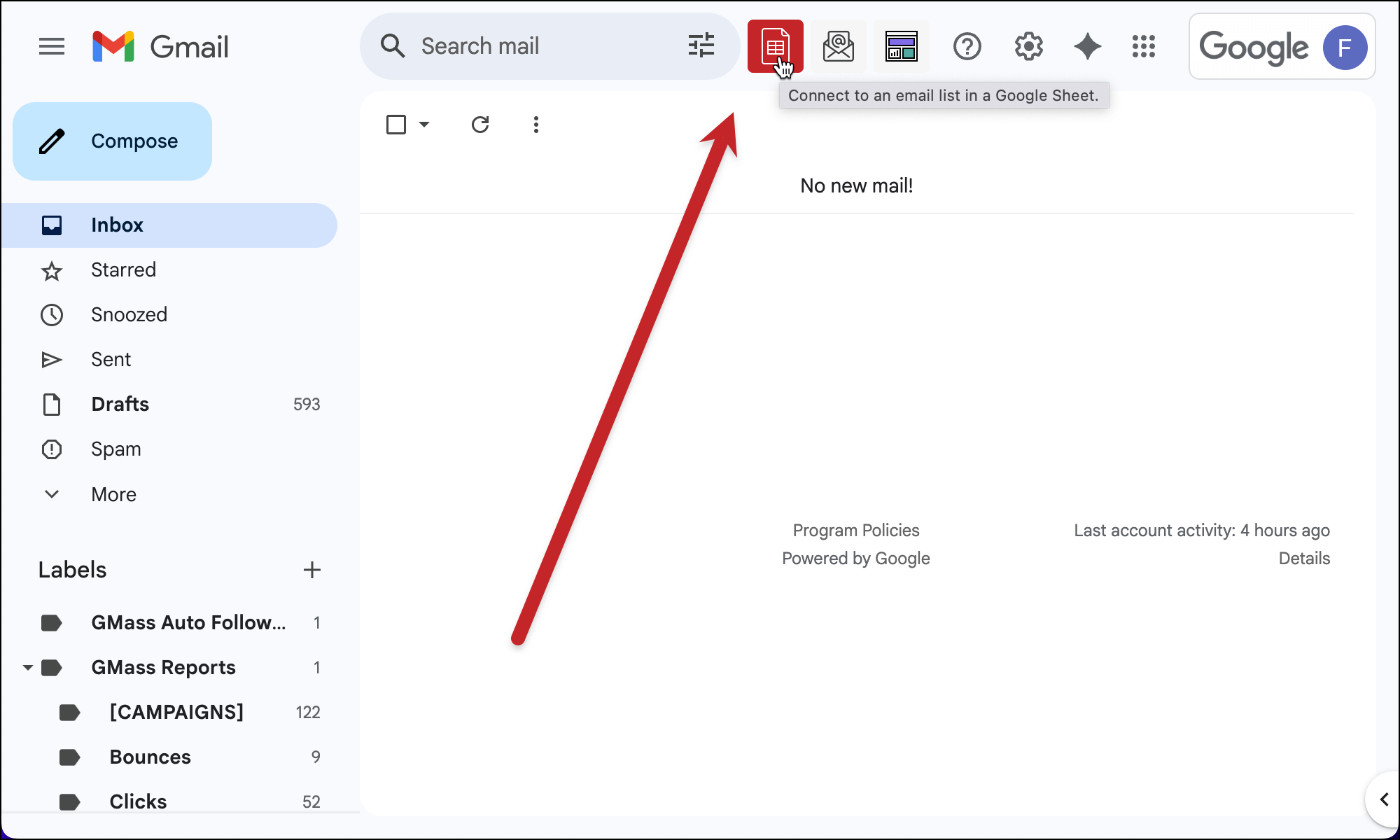This screenshot has width=1400, height=840.
Task: Open the Help menu icon
Action: click(967, 46)
